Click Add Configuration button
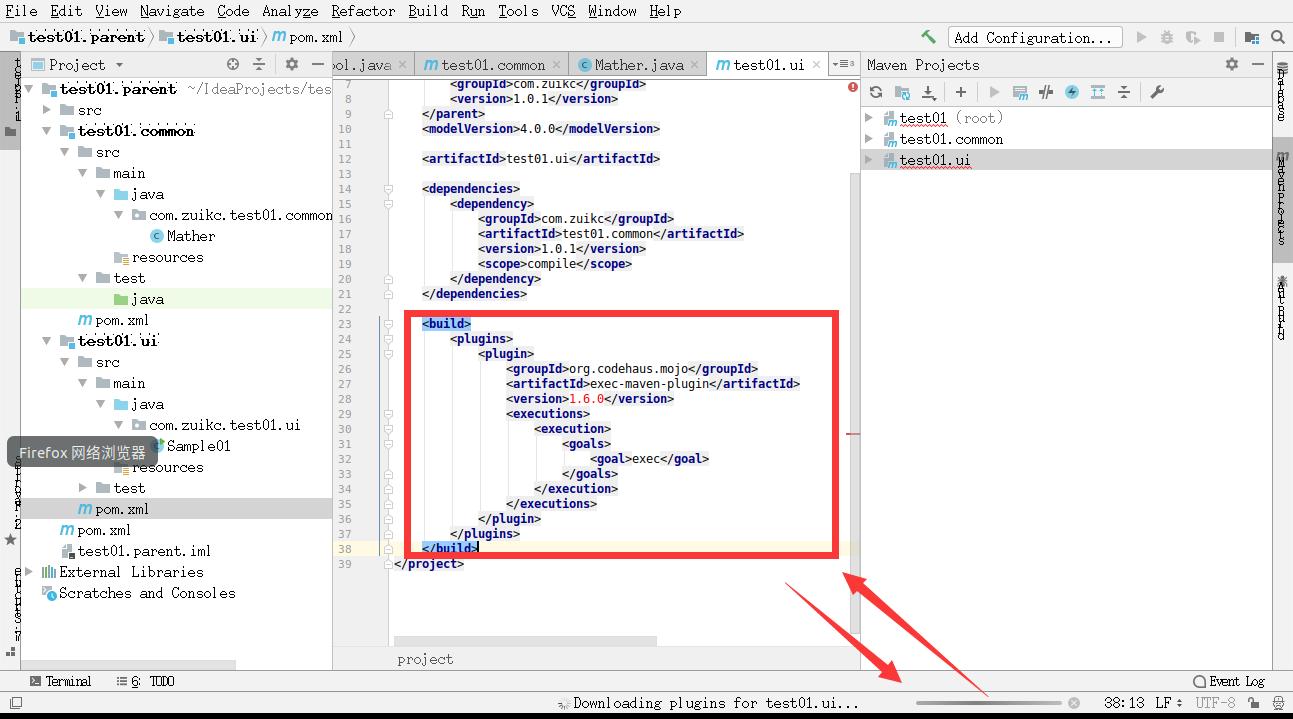The height and width of the screenshot is (719, 1293). pos(1035,37)
